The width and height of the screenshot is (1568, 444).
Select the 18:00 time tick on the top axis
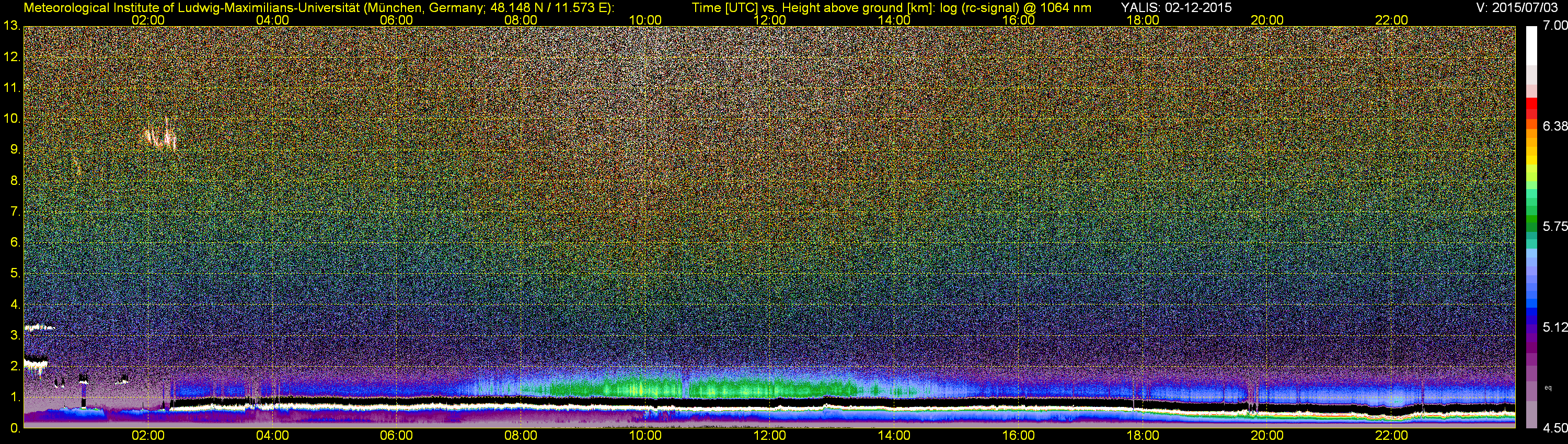pos(1143,19)
